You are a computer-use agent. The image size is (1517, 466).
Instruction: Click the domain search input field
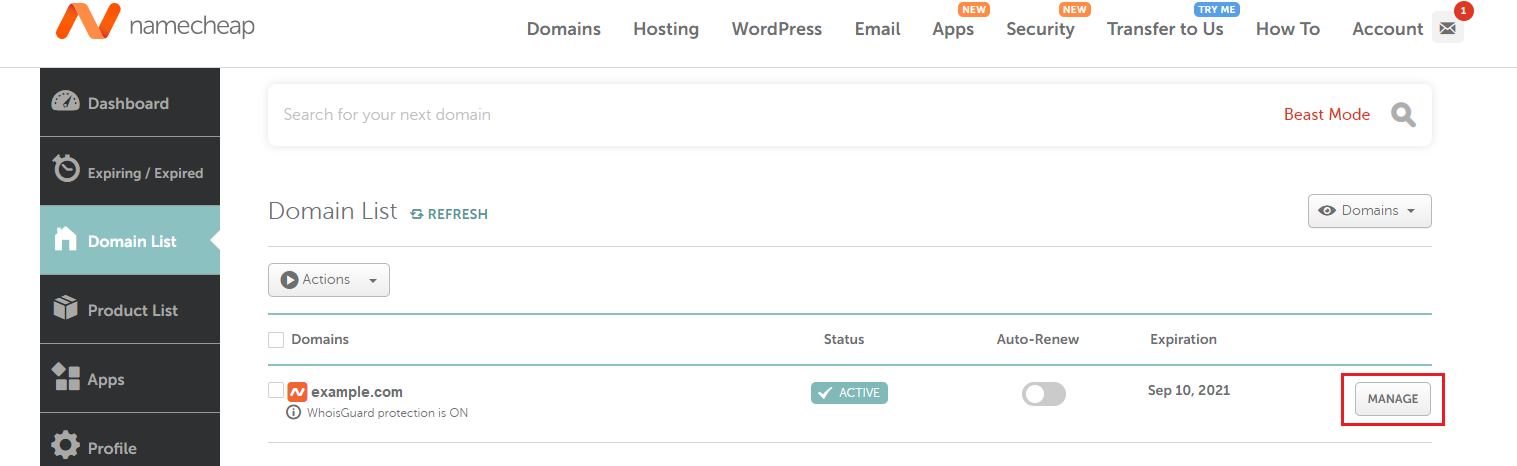click(x=760, y=115)
